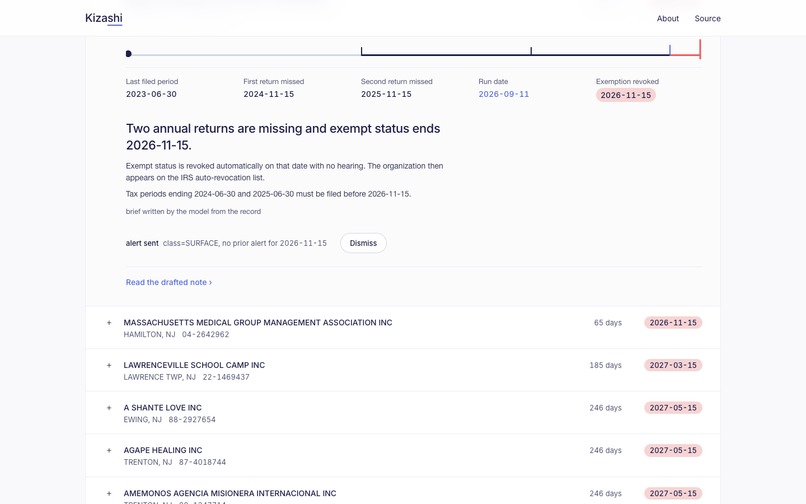
Task: Click the 185 days value
Action: [x=606, y=365]
